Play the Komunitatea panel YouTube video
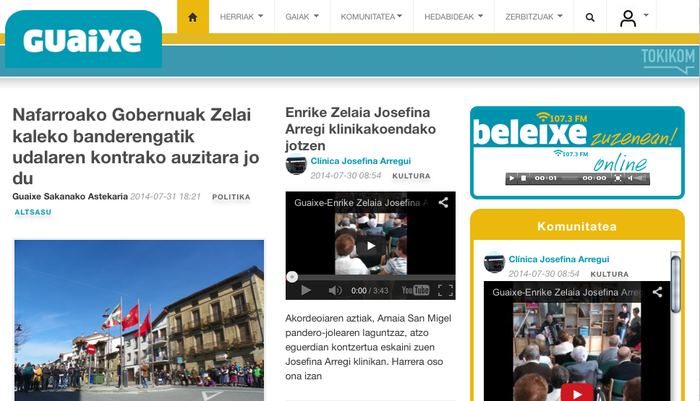Viewport: 700px width, 401px height. point(577,394)
